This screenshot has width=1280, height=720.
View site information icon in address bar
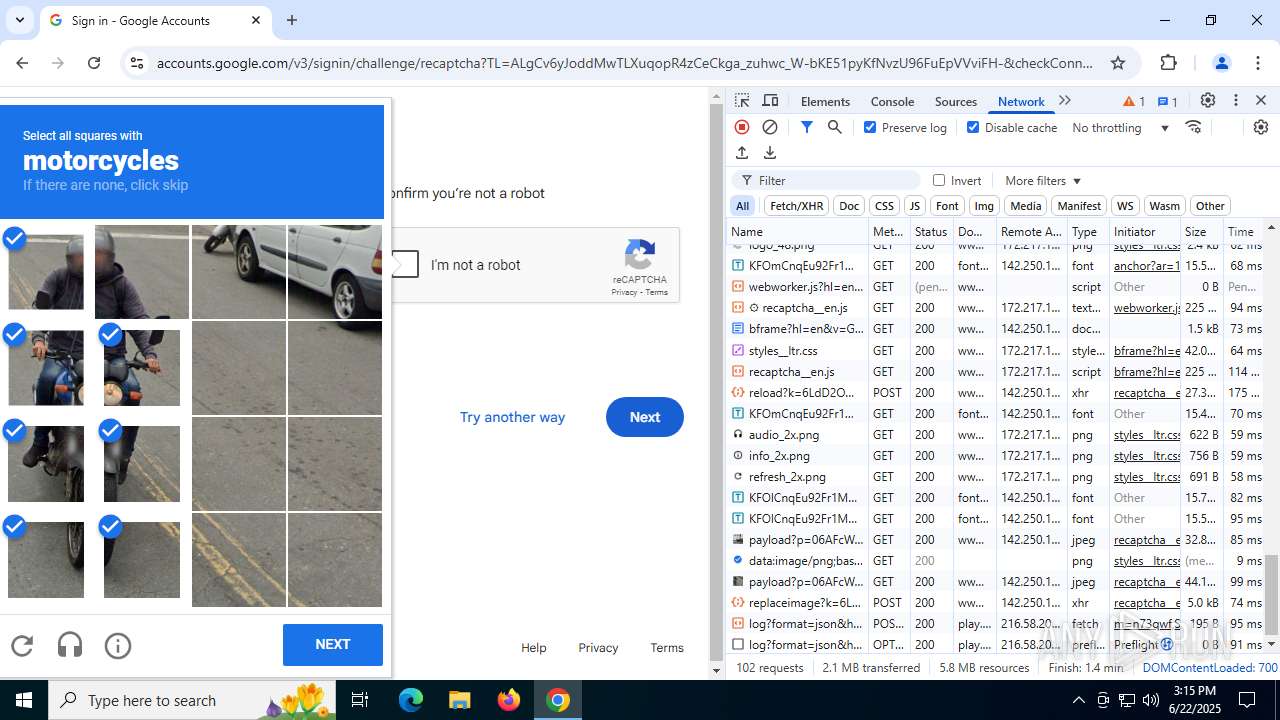click(137, 63)
